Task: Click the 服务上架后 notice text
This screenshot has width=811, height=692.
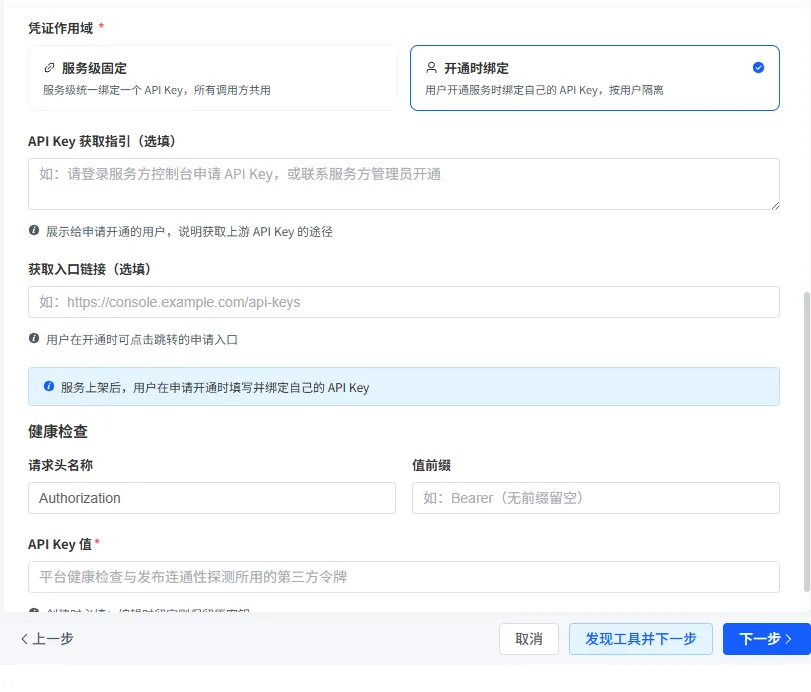Action: click(x=215, y=387)
